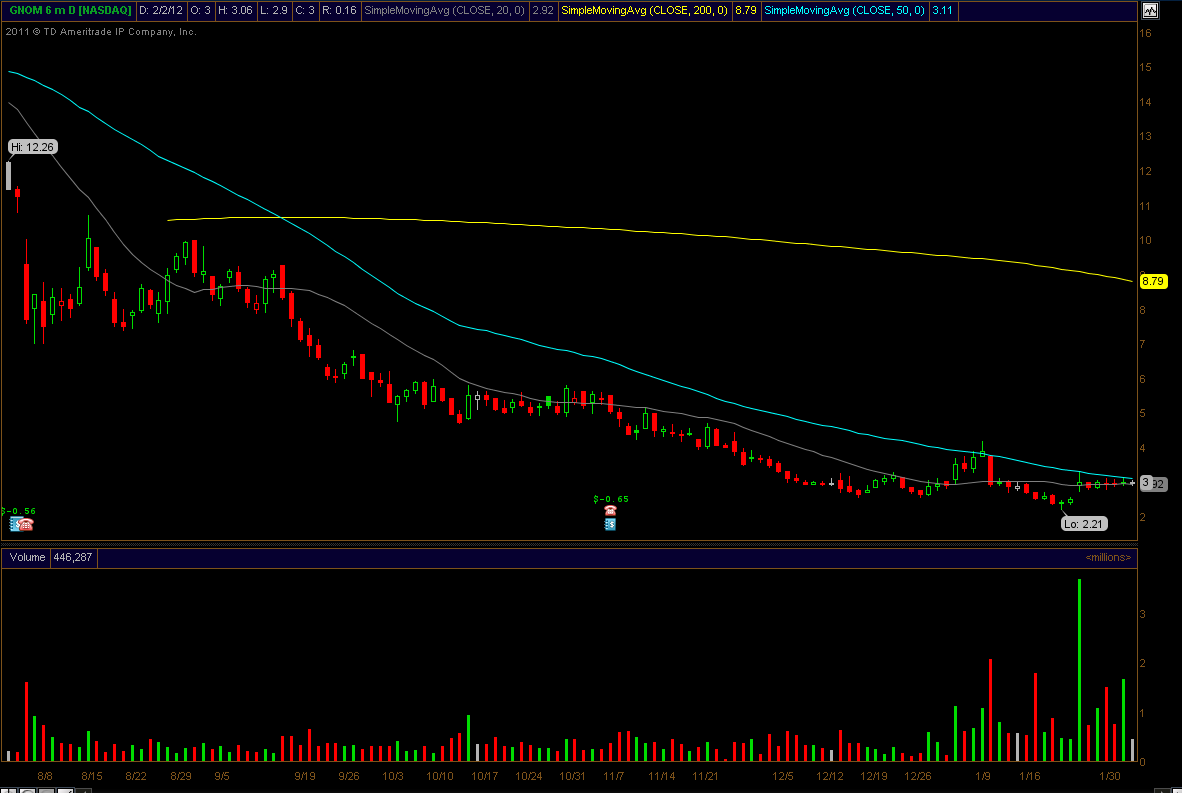Click the phone icon below $-0.65

609,510
